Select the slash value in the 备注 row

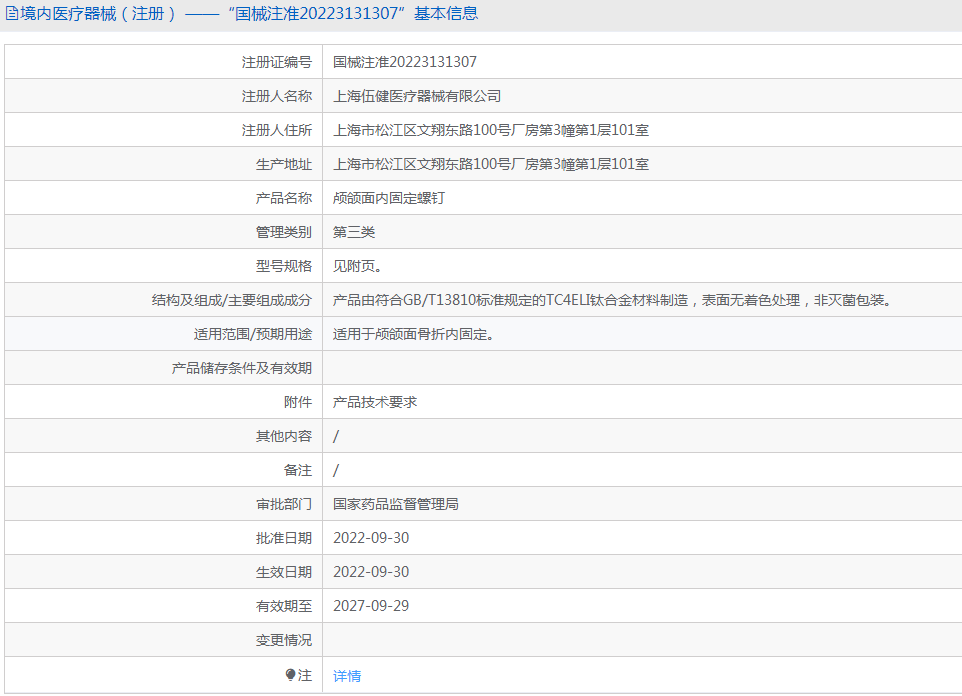click(336, 470)
